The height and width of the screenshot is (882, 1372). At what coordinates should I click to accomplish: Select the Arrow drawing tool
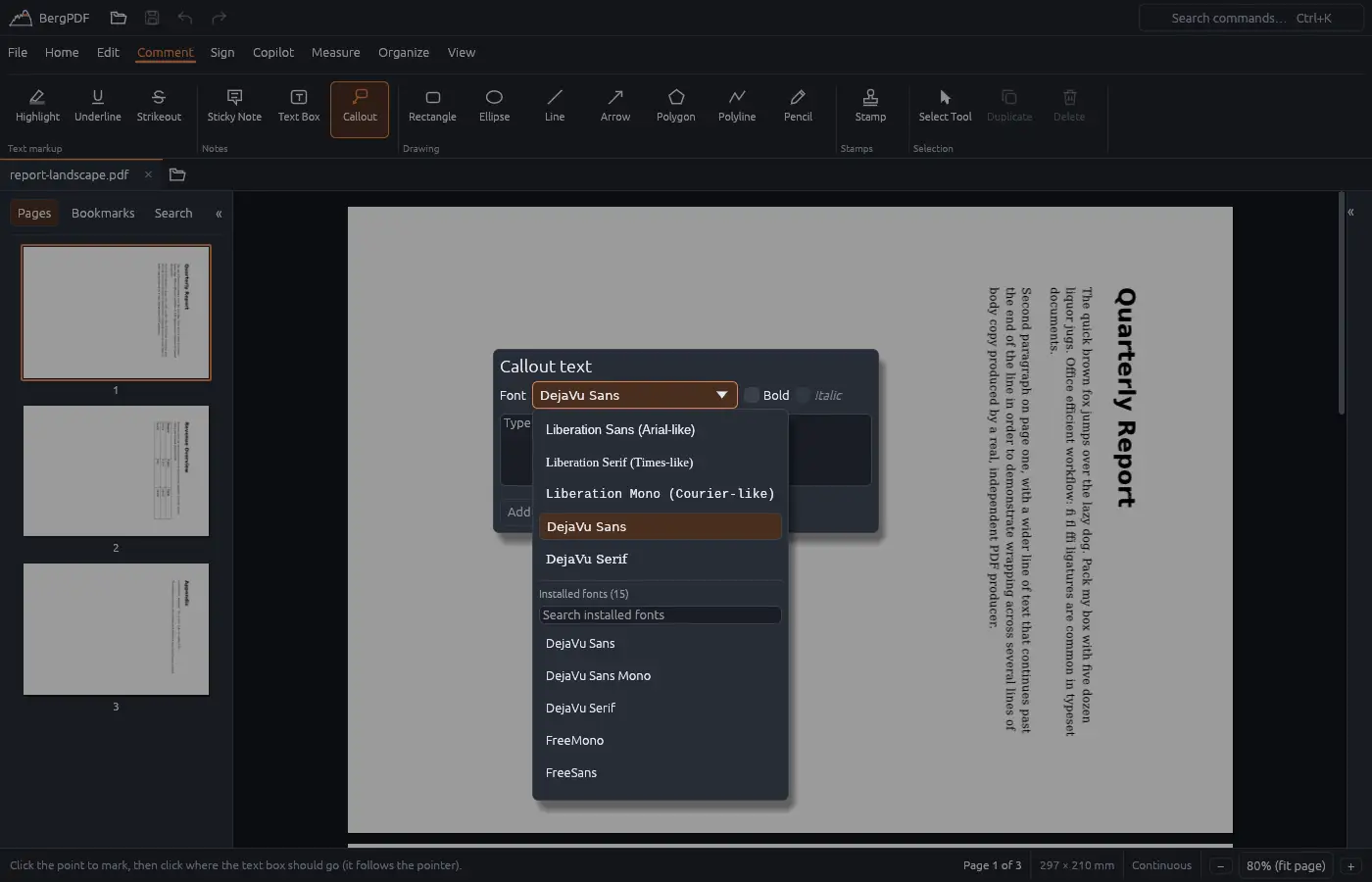[x=615, y=108]
